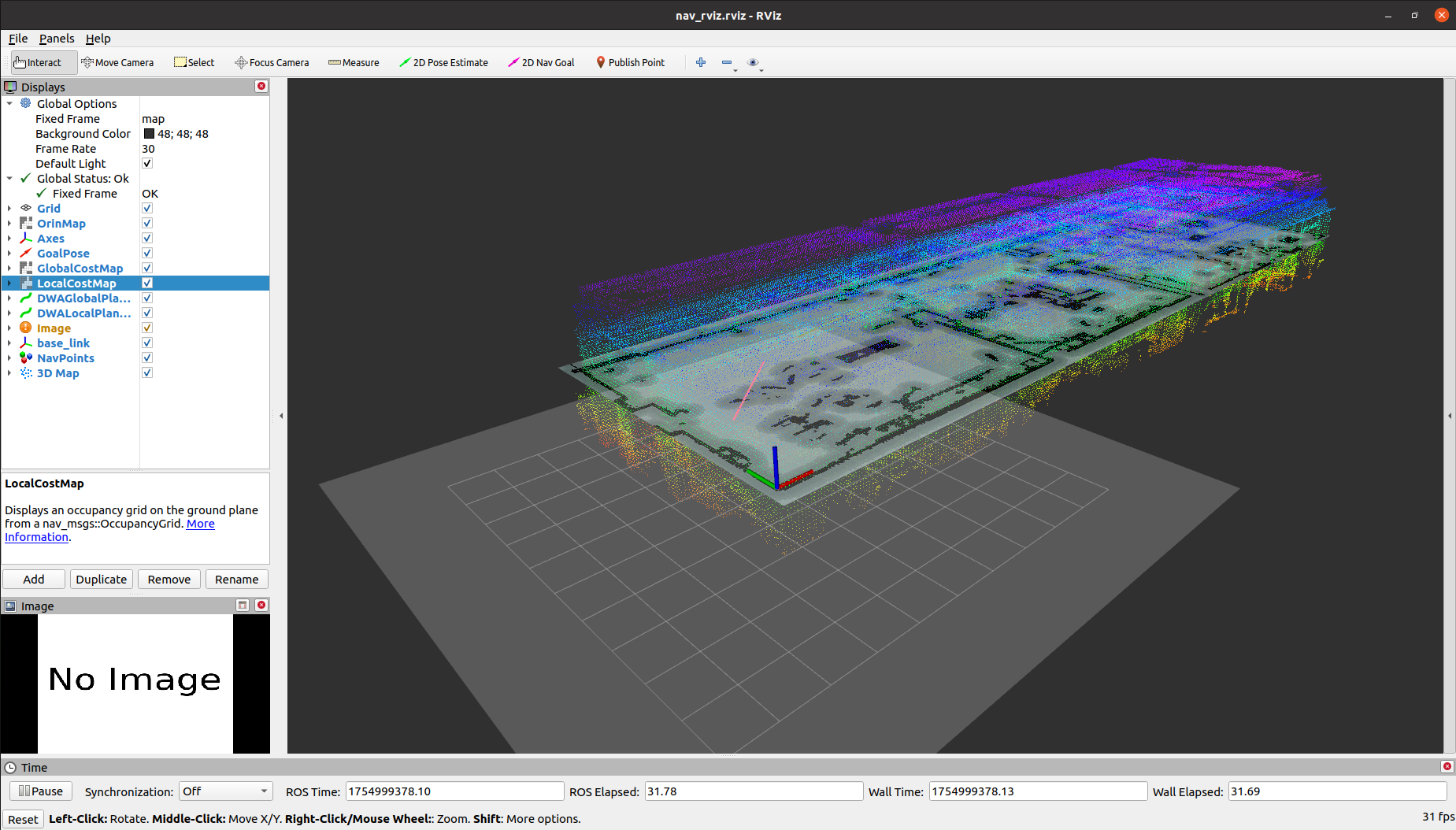Click the GlobalCostMap icon
This screenshot has width=1456, height=830.
pos(26,268)
